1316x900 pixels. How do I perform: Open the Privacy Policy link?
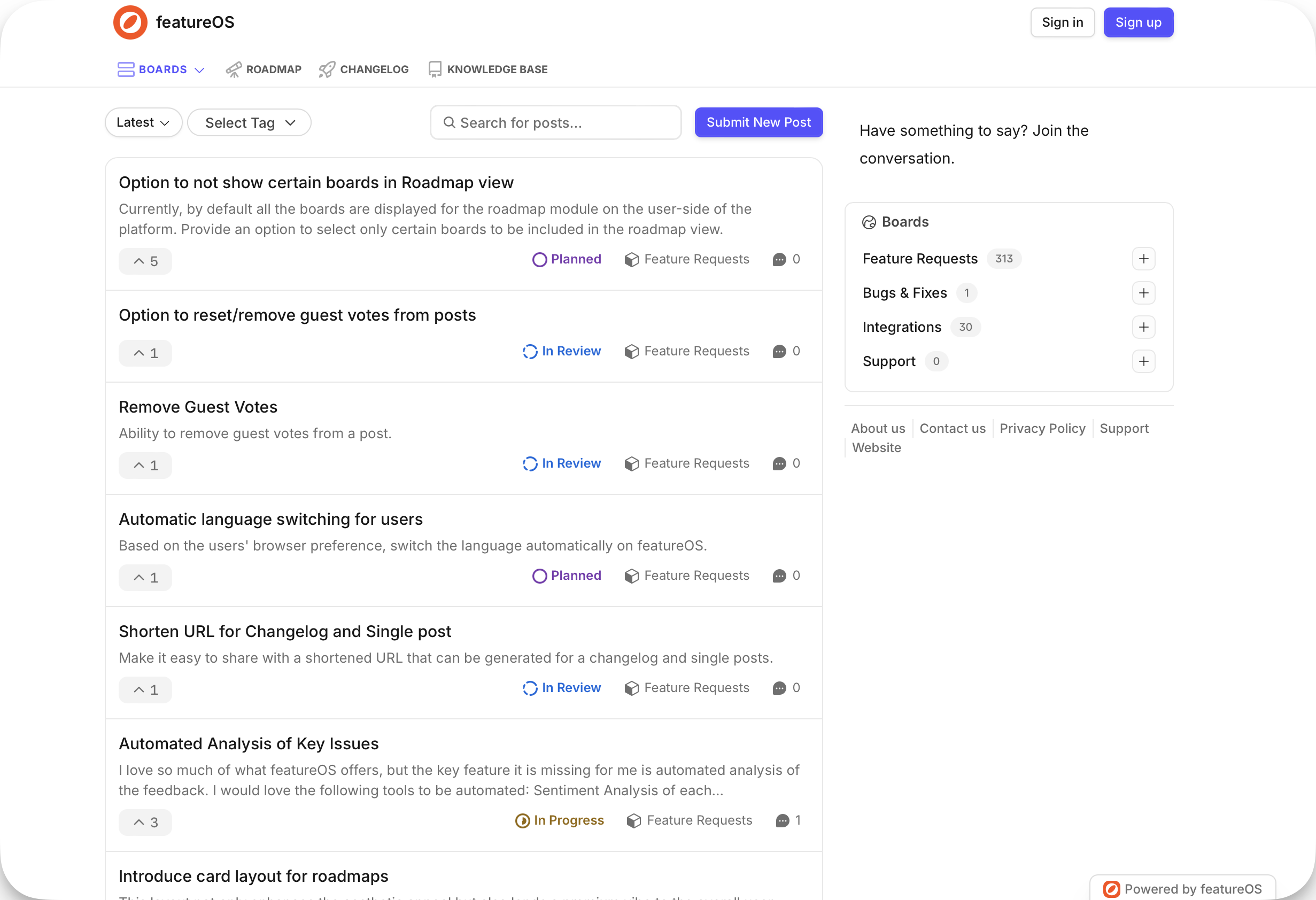1042,428
